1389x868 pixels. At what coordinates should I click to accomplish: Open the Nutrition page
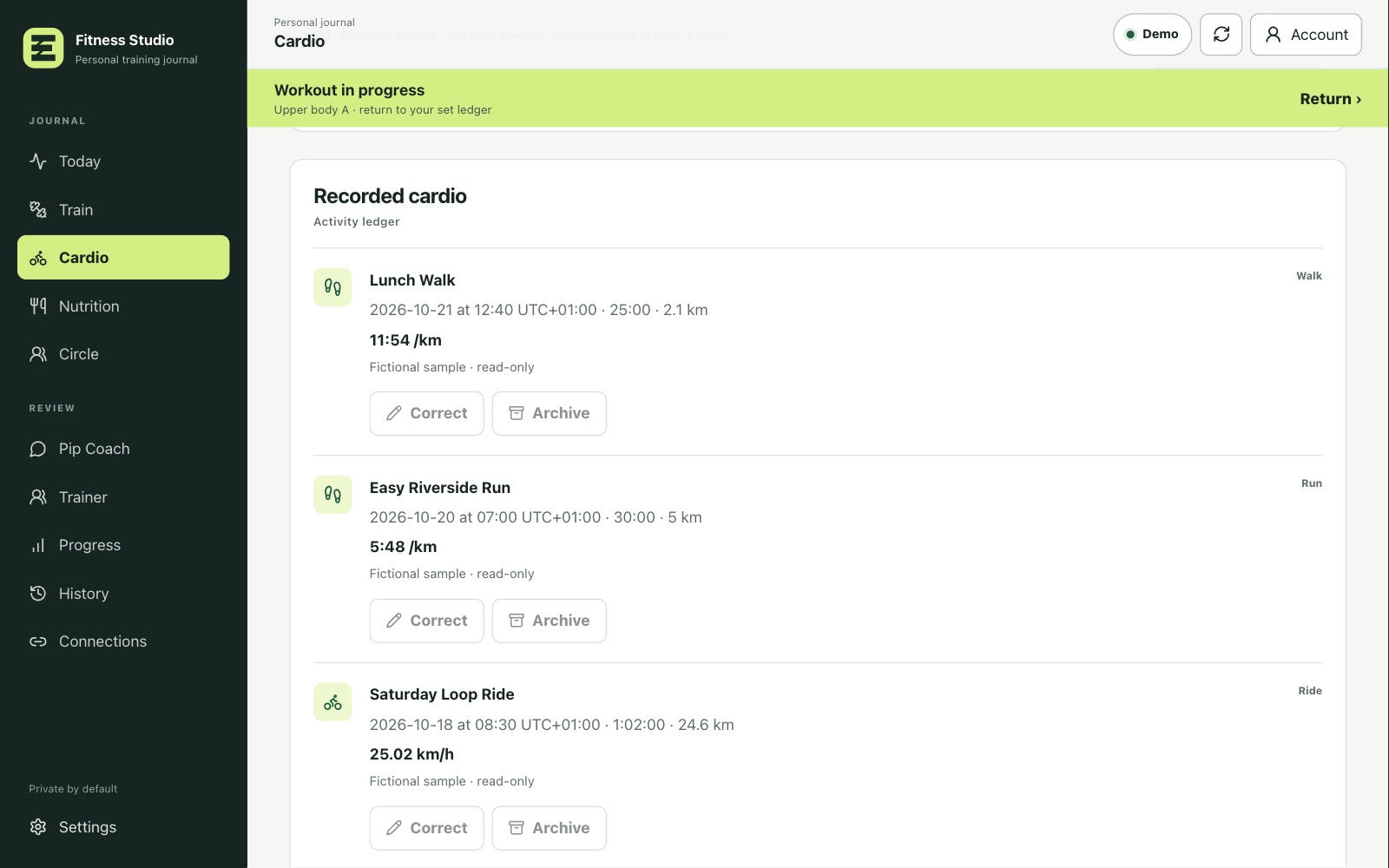(123, 306)
